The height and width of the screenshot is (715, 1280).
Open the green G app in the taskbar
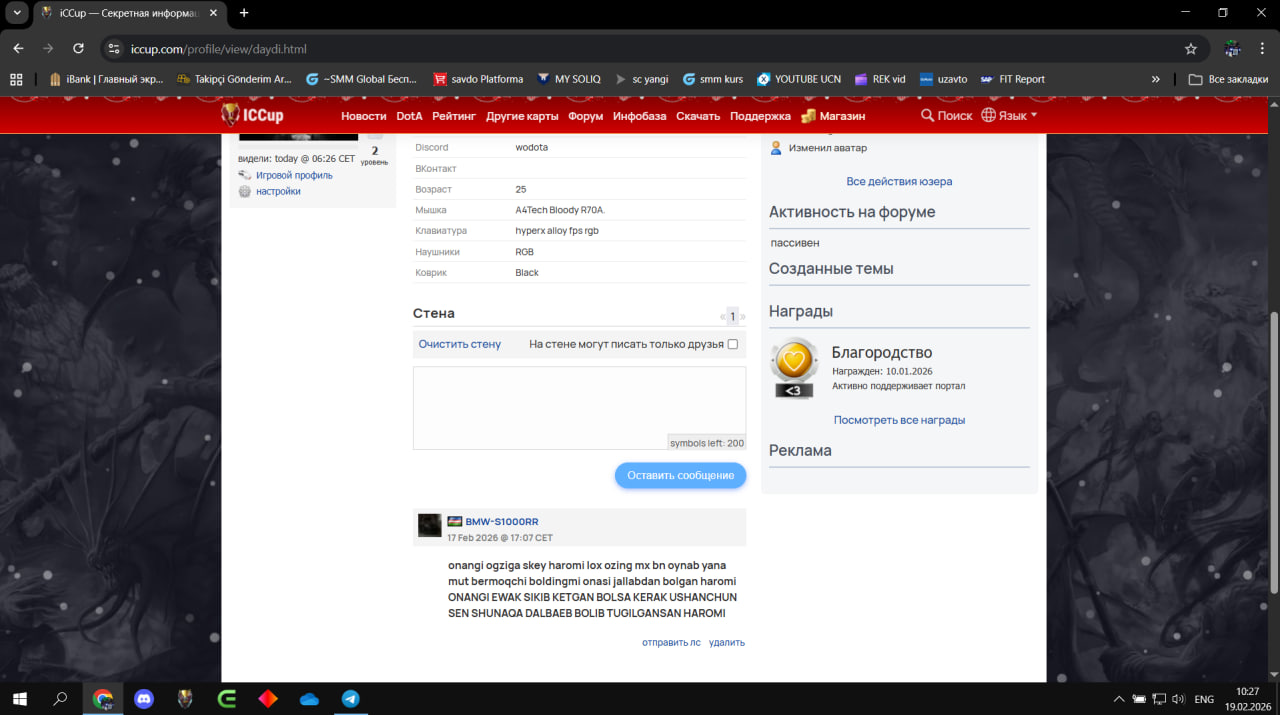point(227,699)
